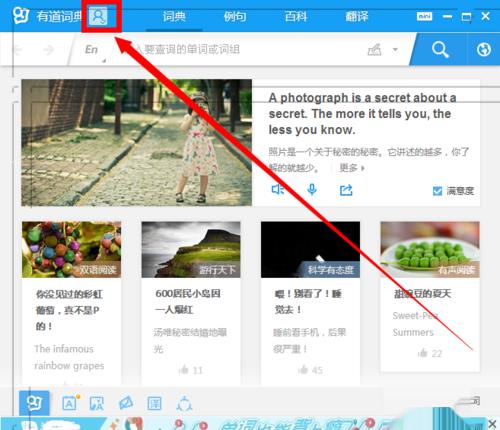Click the bottom advertisement banner
Viewport: 500px width, 430px height.
point(243,423)
